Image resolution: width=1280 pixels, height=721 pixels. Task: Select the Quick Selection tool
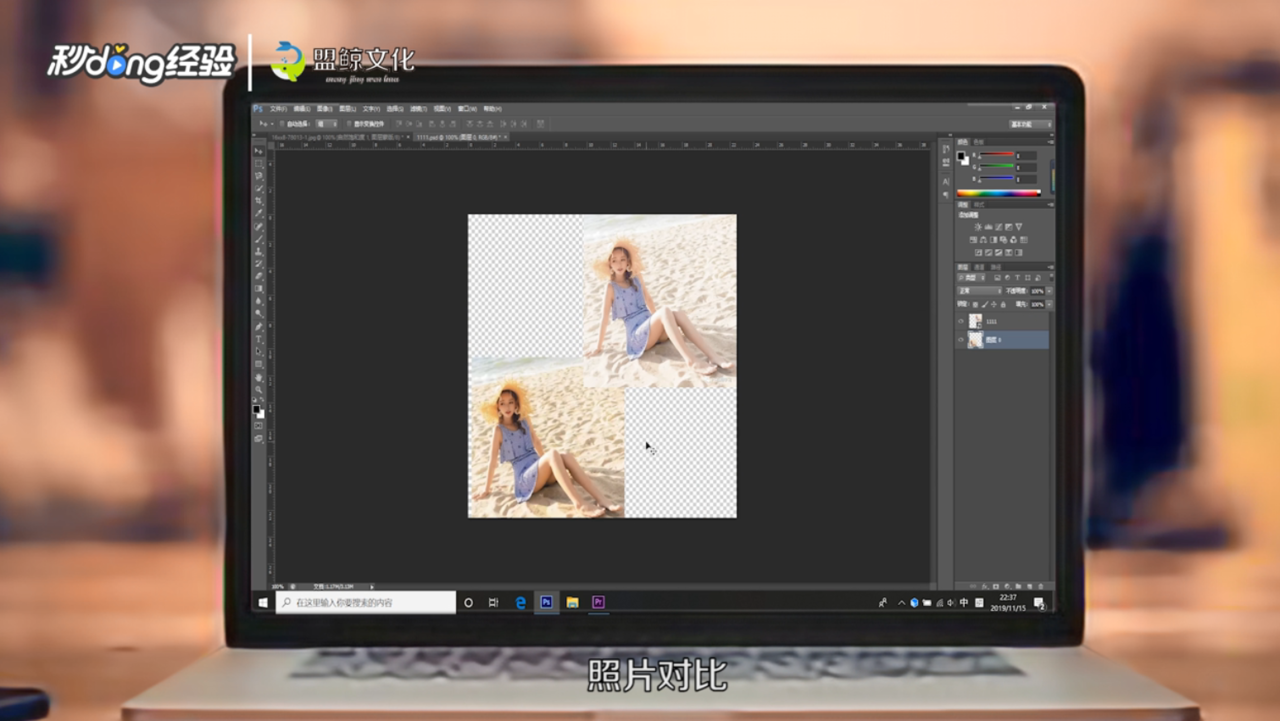pos(259,188)
